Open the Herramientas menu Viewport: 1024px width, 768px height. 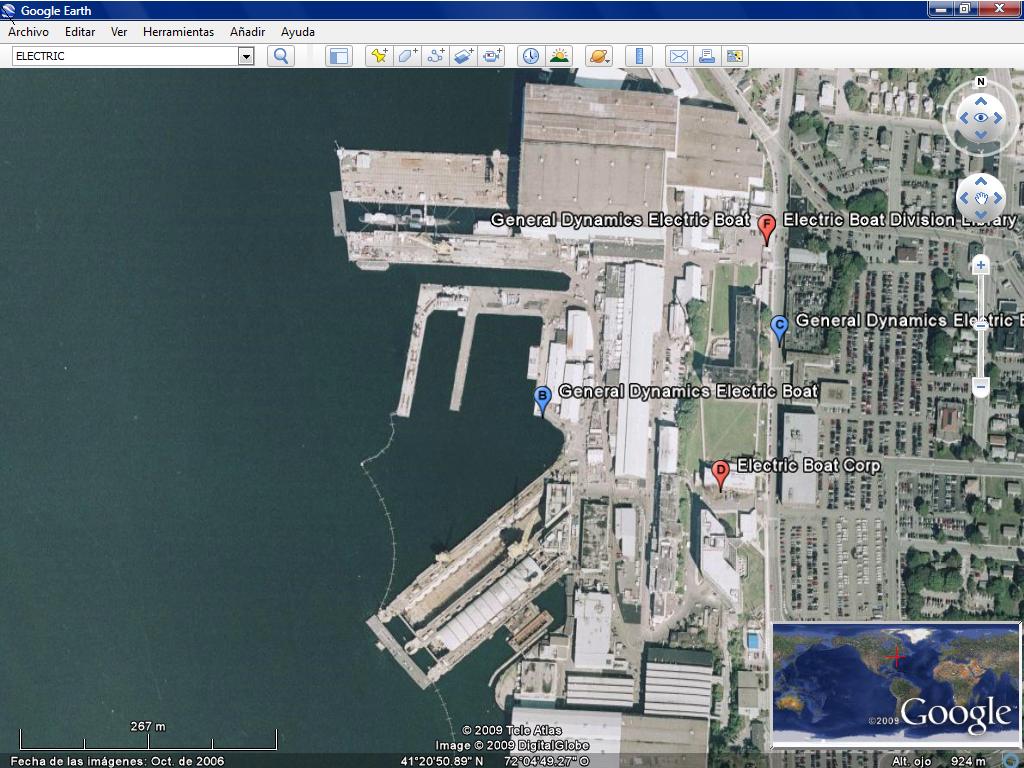[178, 32]
